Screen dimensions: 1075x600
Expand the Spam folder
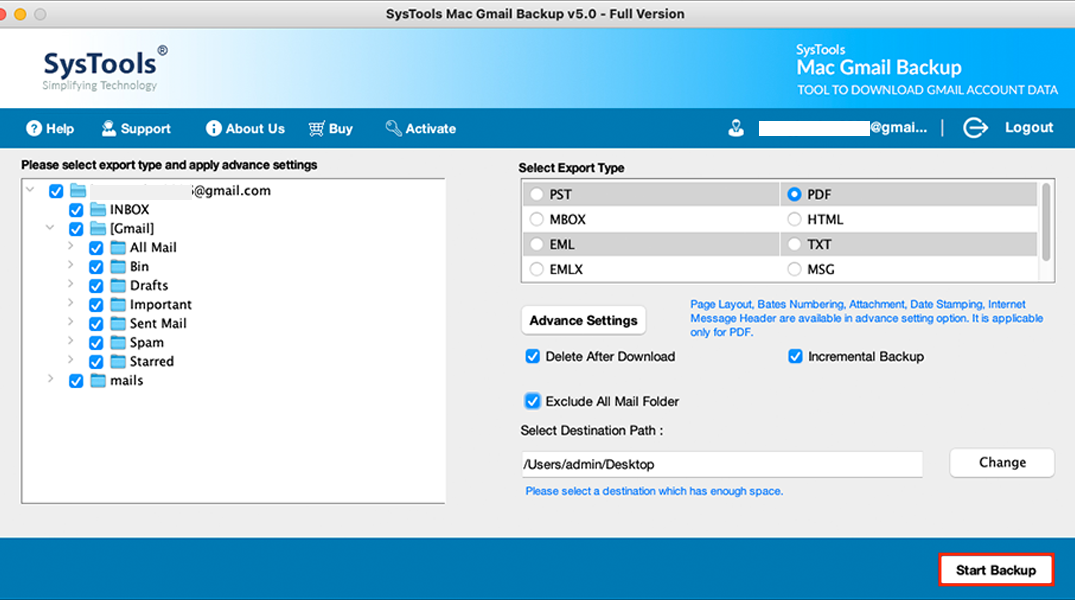tap(71, 341)
